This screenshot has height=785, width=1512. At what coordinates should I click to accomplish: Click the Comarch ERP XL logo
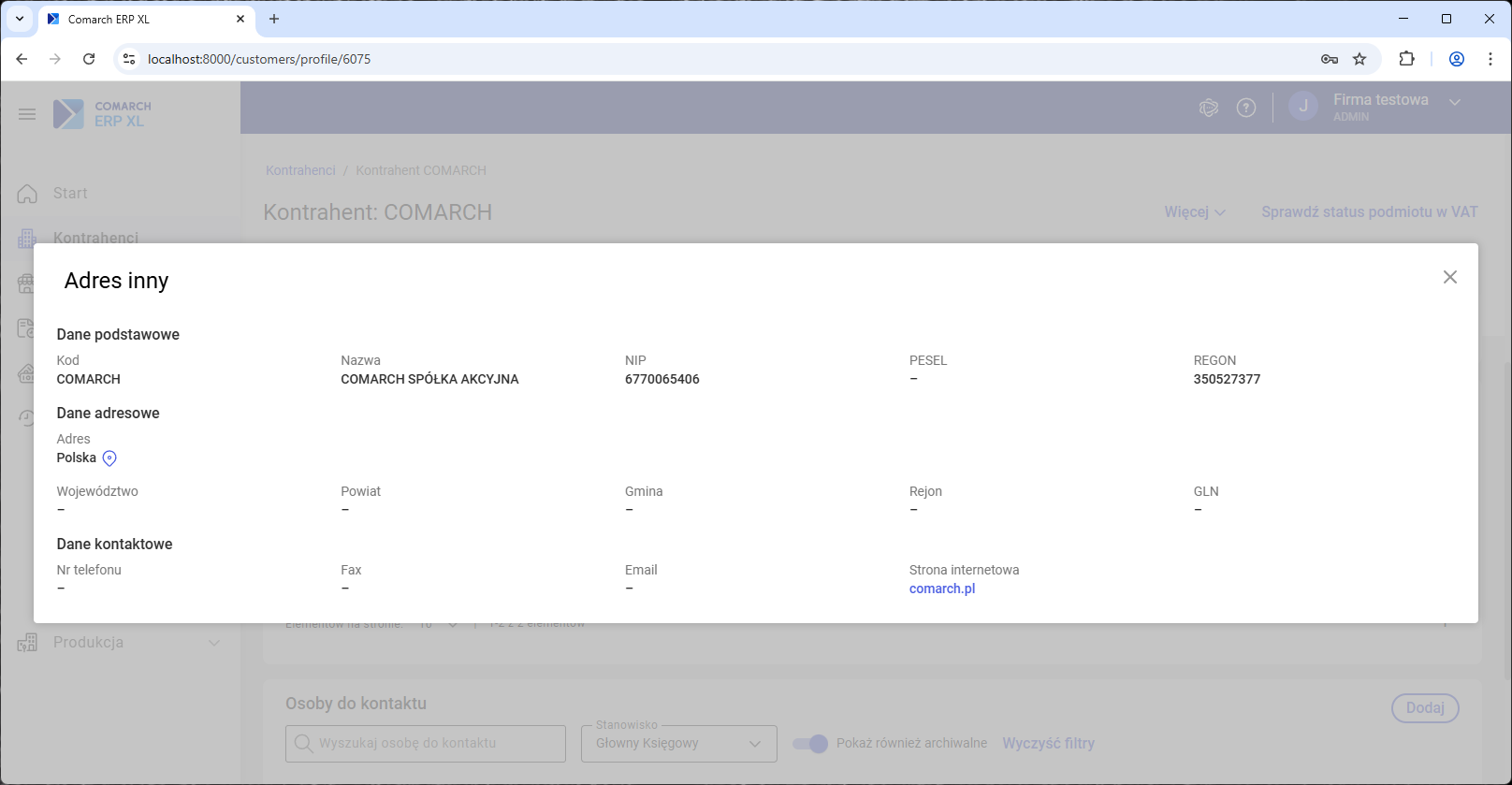click(103, 114)
